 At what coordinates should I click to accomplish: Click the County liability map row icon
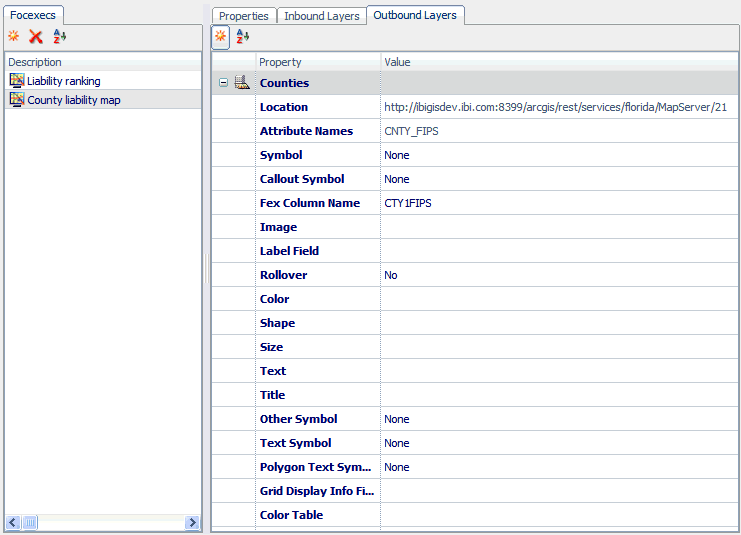click(17, 100)
